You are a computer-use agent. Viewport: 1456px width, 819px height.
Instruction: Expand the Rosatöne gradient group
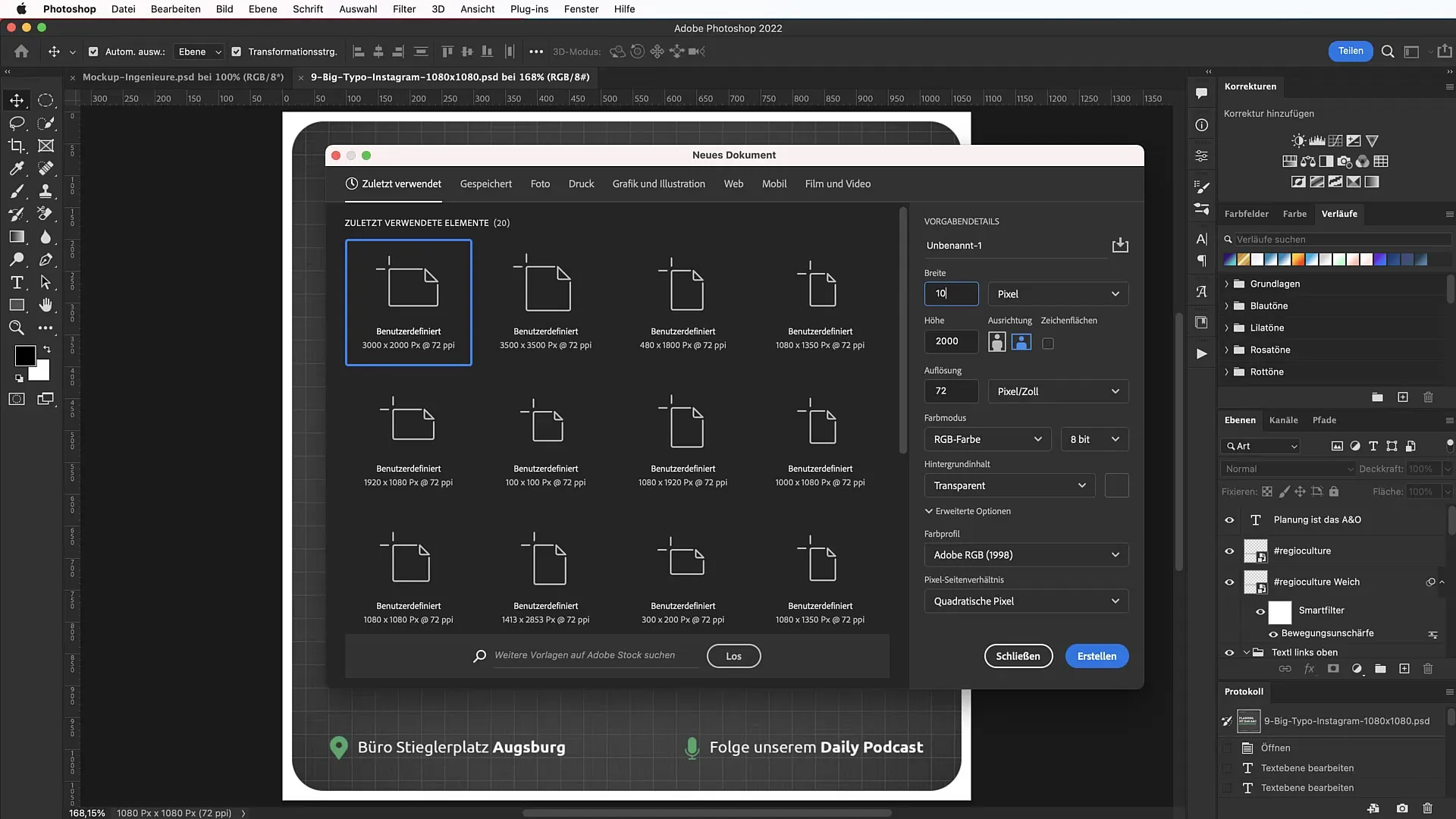(x=1227, y=349)
